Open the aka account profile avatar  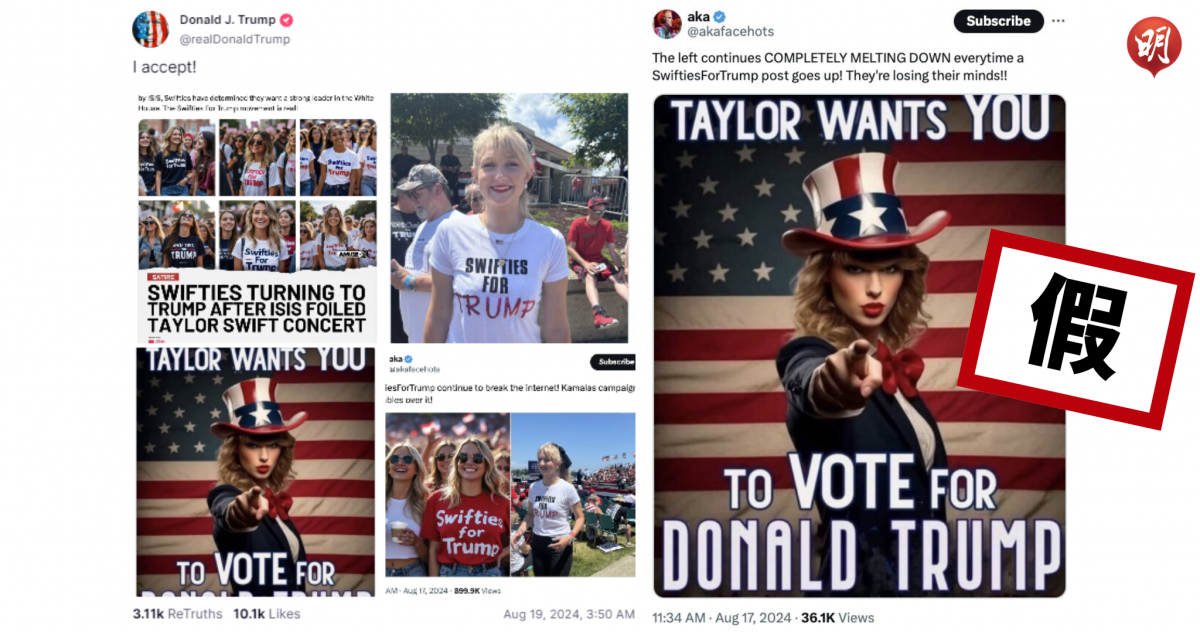coord(667,24)
